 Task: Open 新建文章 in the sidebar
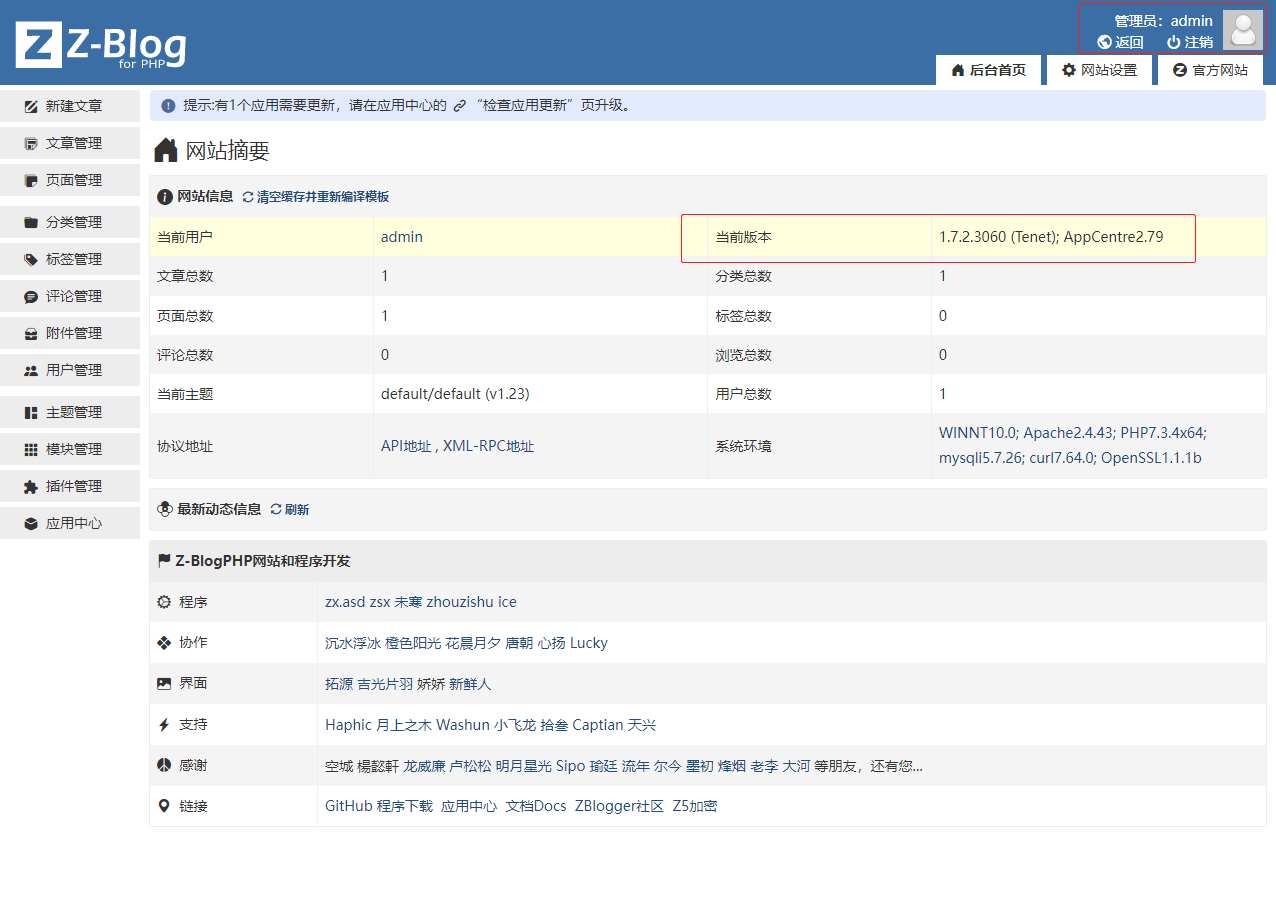coord(70,106)
